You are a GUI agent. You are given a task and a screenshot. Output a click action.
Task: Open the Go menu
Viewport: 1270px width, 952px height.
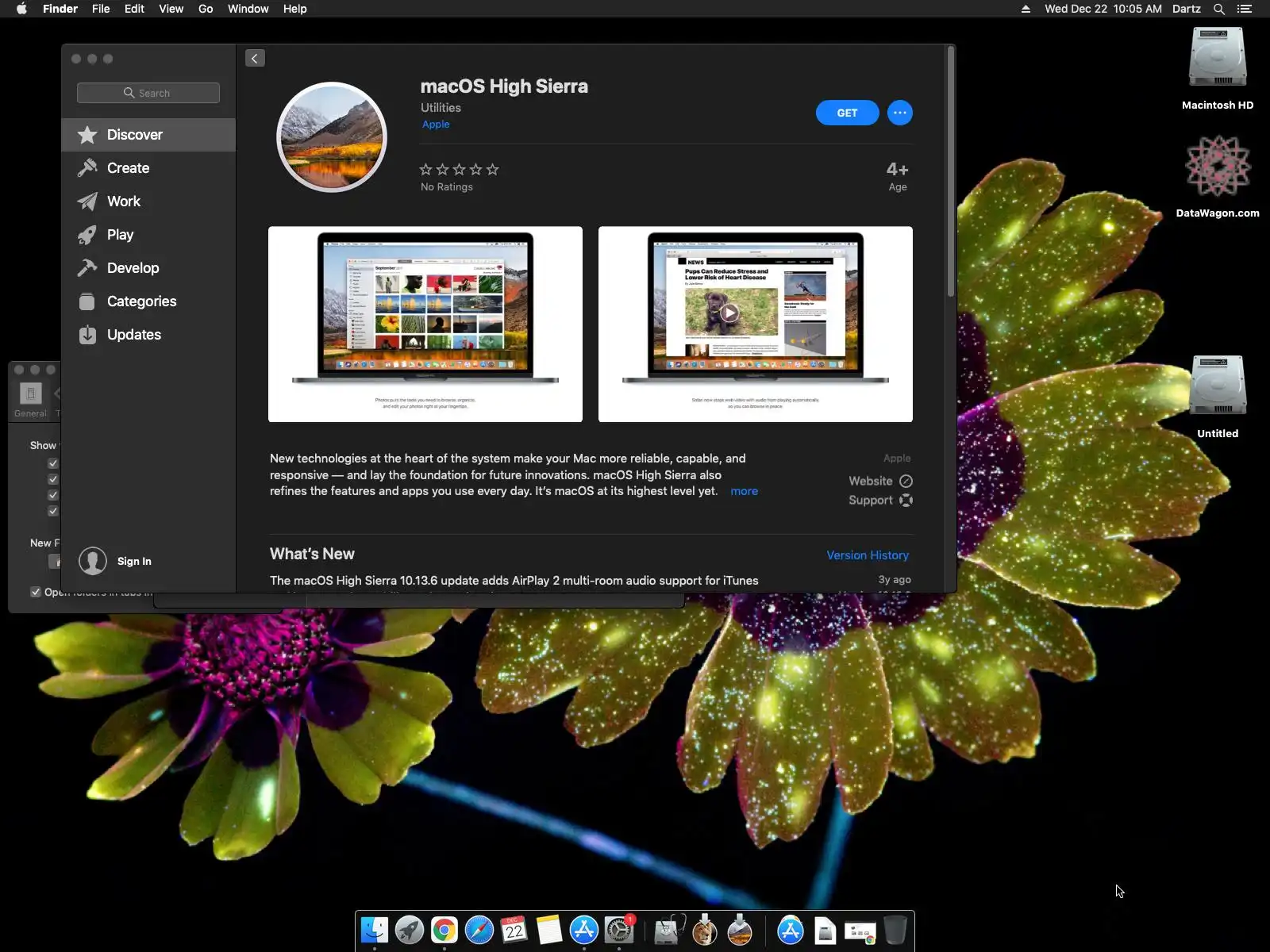pyautogui.click(x=206, y=9)
